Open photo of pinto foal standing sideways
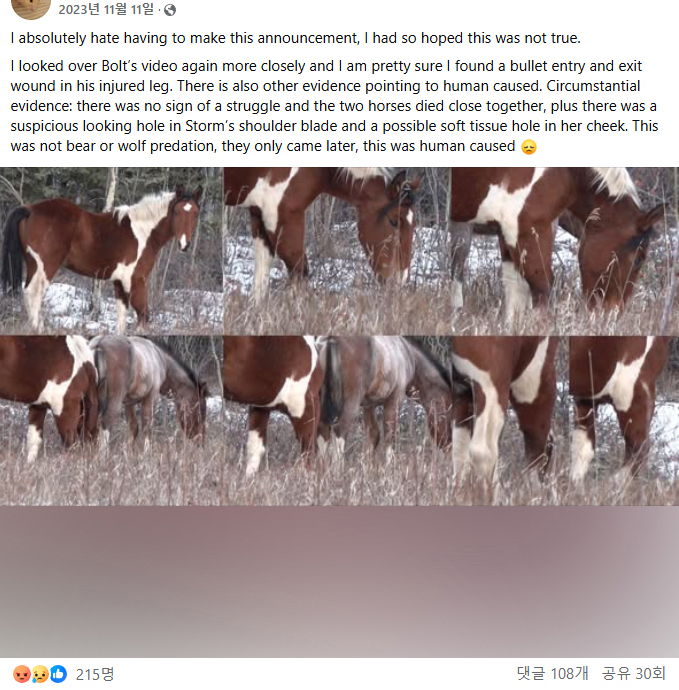679x690 pixels. 111,251
